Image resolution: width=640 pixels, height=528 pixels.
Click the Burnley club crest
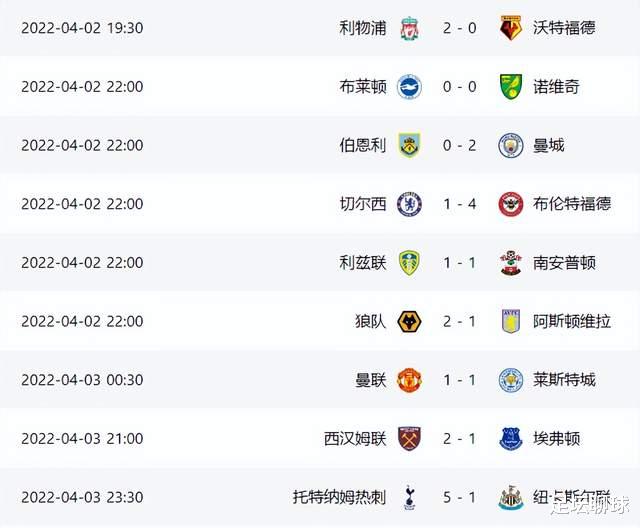tap(409, 145)
